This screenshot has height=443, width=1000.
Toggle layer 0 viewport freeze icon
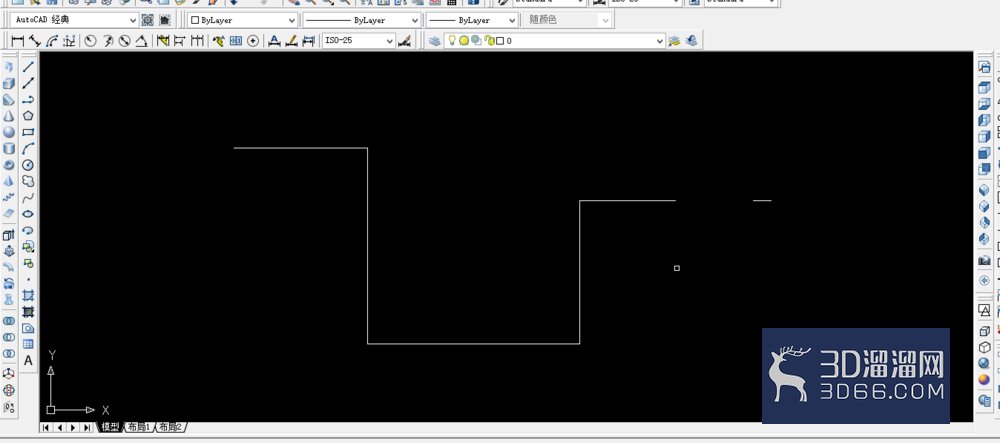[476, 41]
